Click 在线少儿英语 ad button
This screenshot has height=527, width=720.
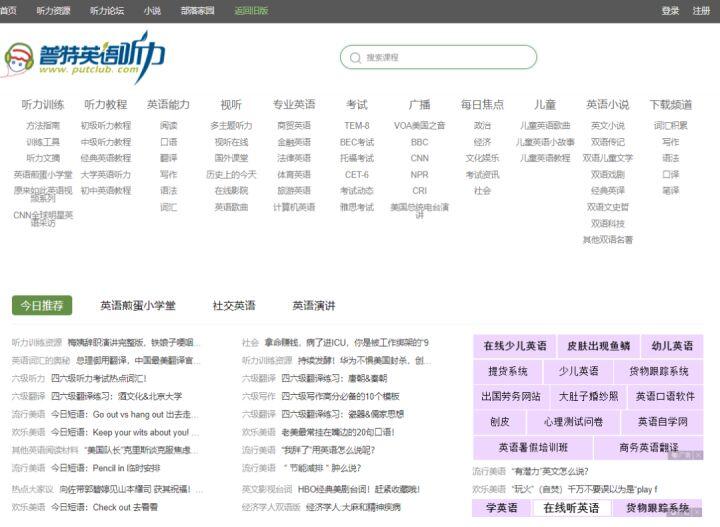[x=514, y=346]
